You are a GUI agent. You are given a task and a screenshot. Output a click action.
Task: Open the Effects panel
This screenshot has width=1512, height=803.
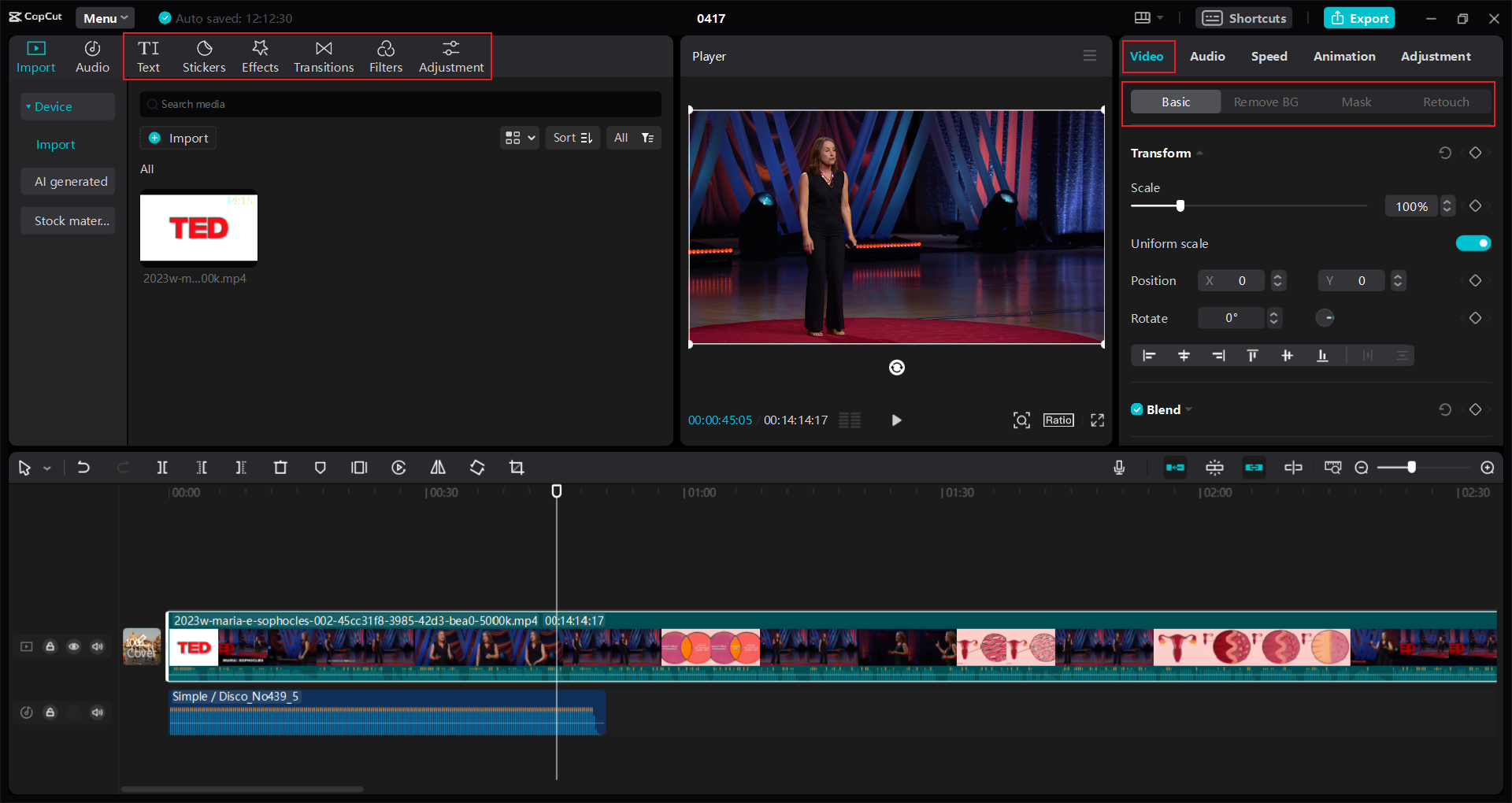(260, 55)
